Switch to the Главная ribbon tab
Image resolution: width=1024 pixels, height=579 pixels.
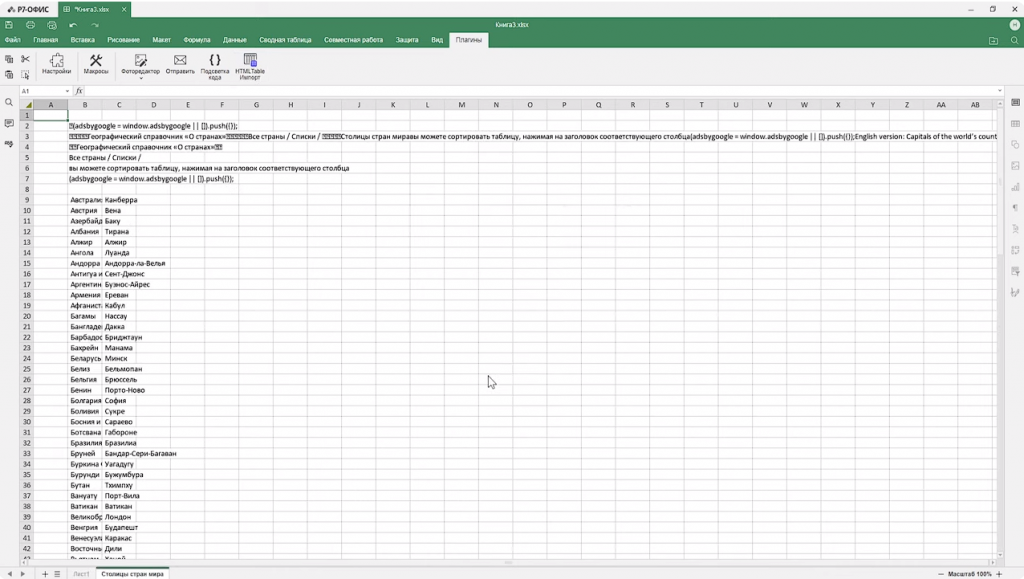click(45, 40)
